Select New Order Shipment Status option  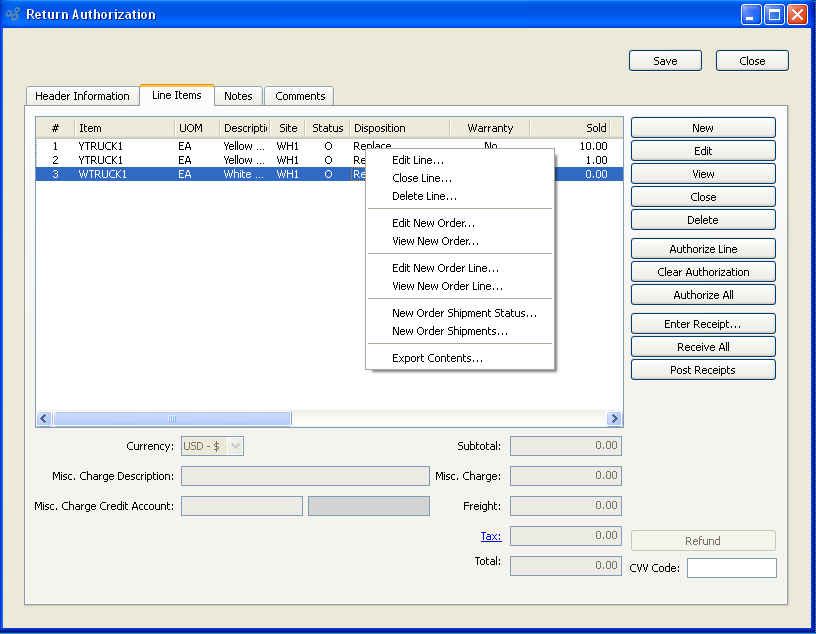464,313
